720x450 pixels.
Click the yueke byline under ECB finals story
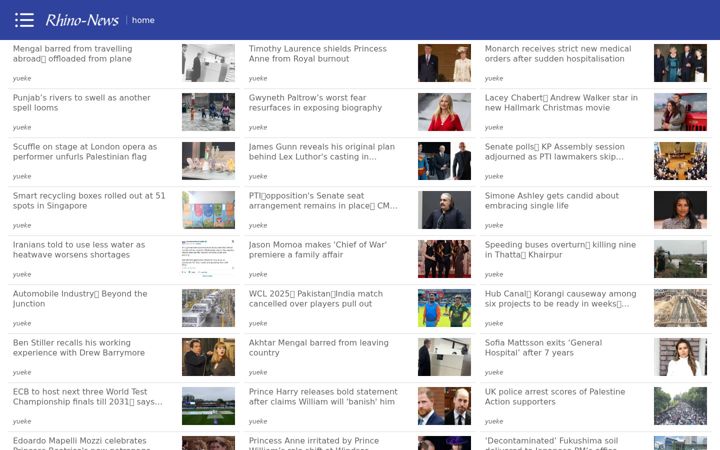pyautogui.click(x=22, y=422)
